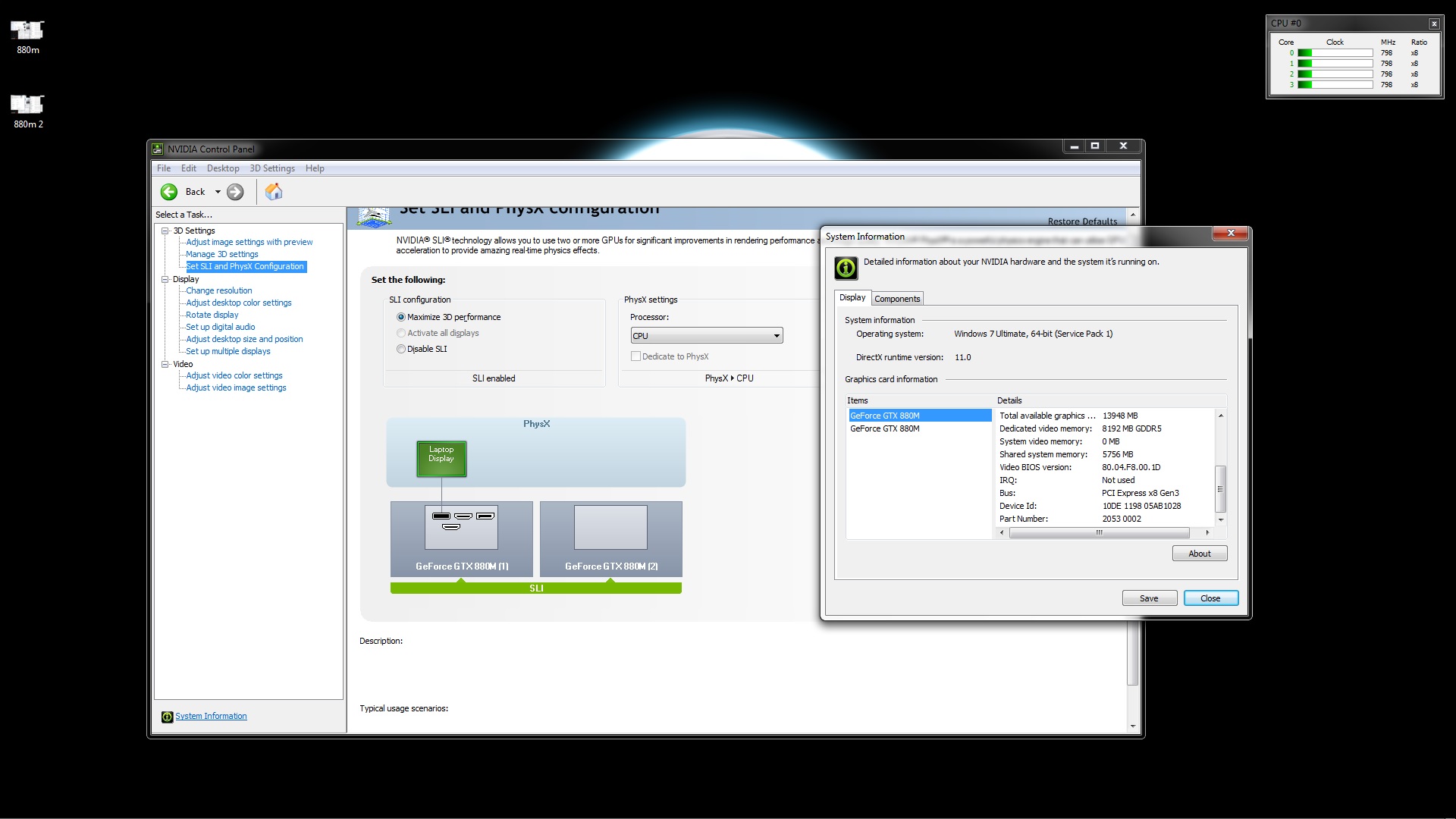This screenshot has width=1456, height=819.
Task: Click the Details column header
Action: coord(1110,400)
